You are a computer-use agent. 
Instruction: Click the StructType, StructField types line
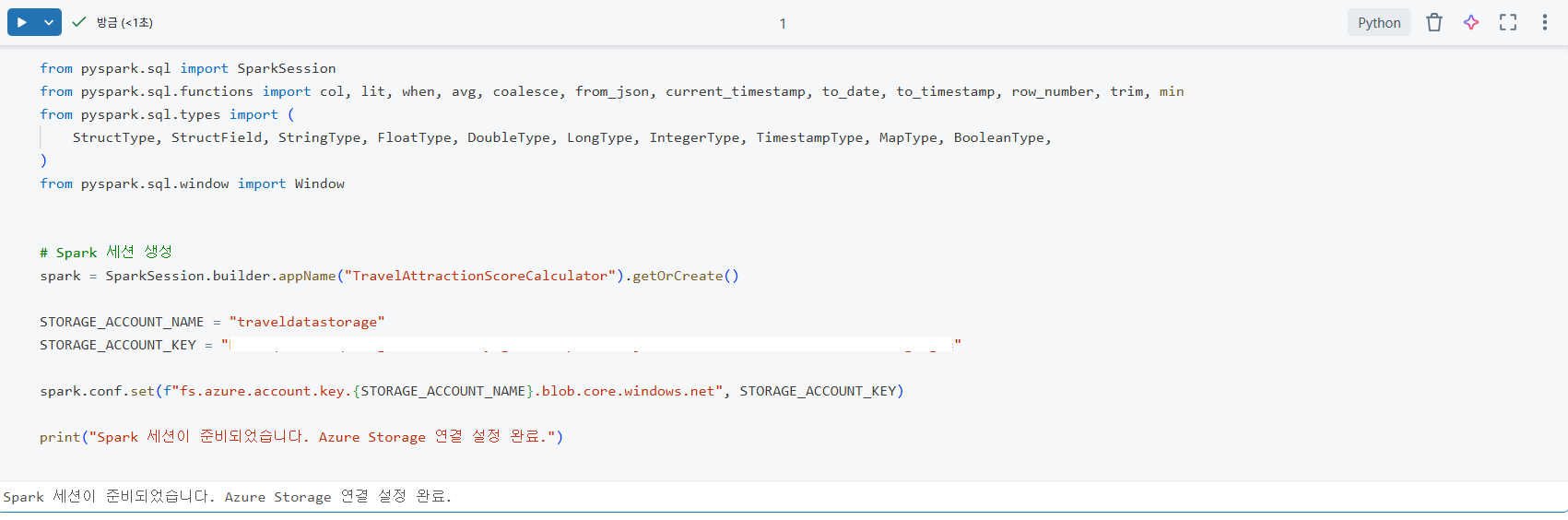(x=562, y=137)
